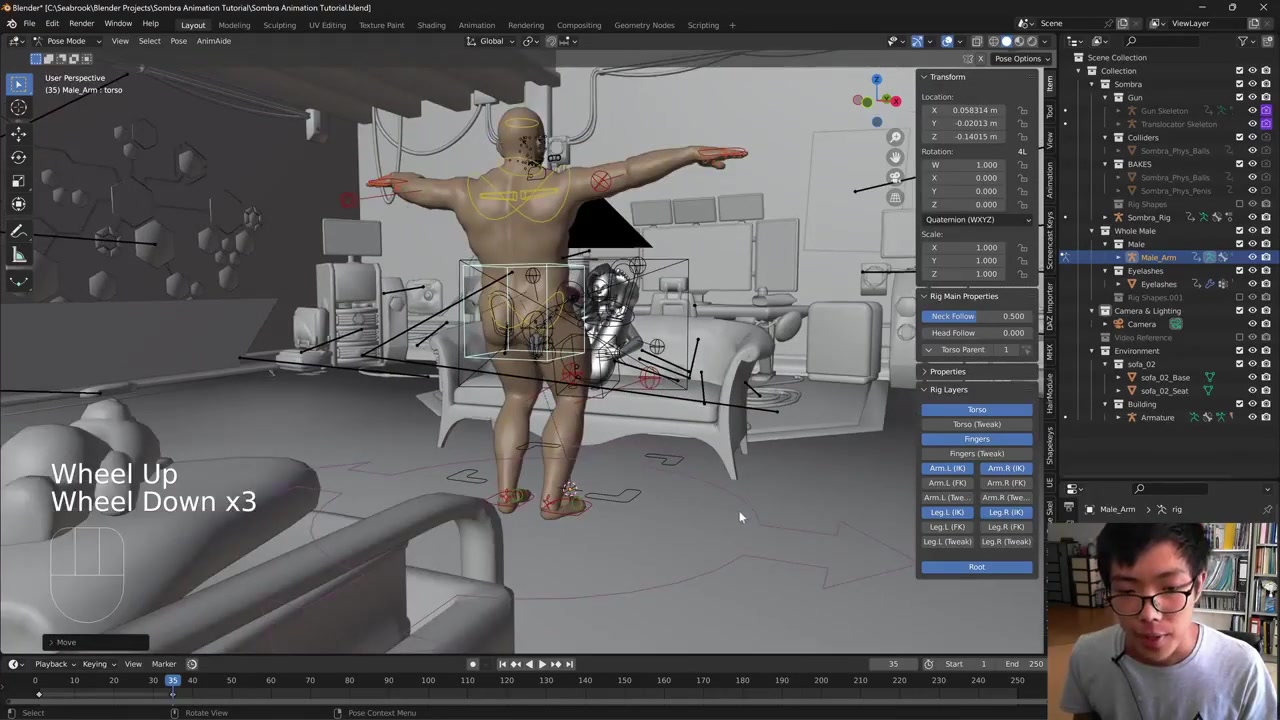Select the Annotate pencil tool
This screenshot has width=1280, height=720.
coord(18,231)
